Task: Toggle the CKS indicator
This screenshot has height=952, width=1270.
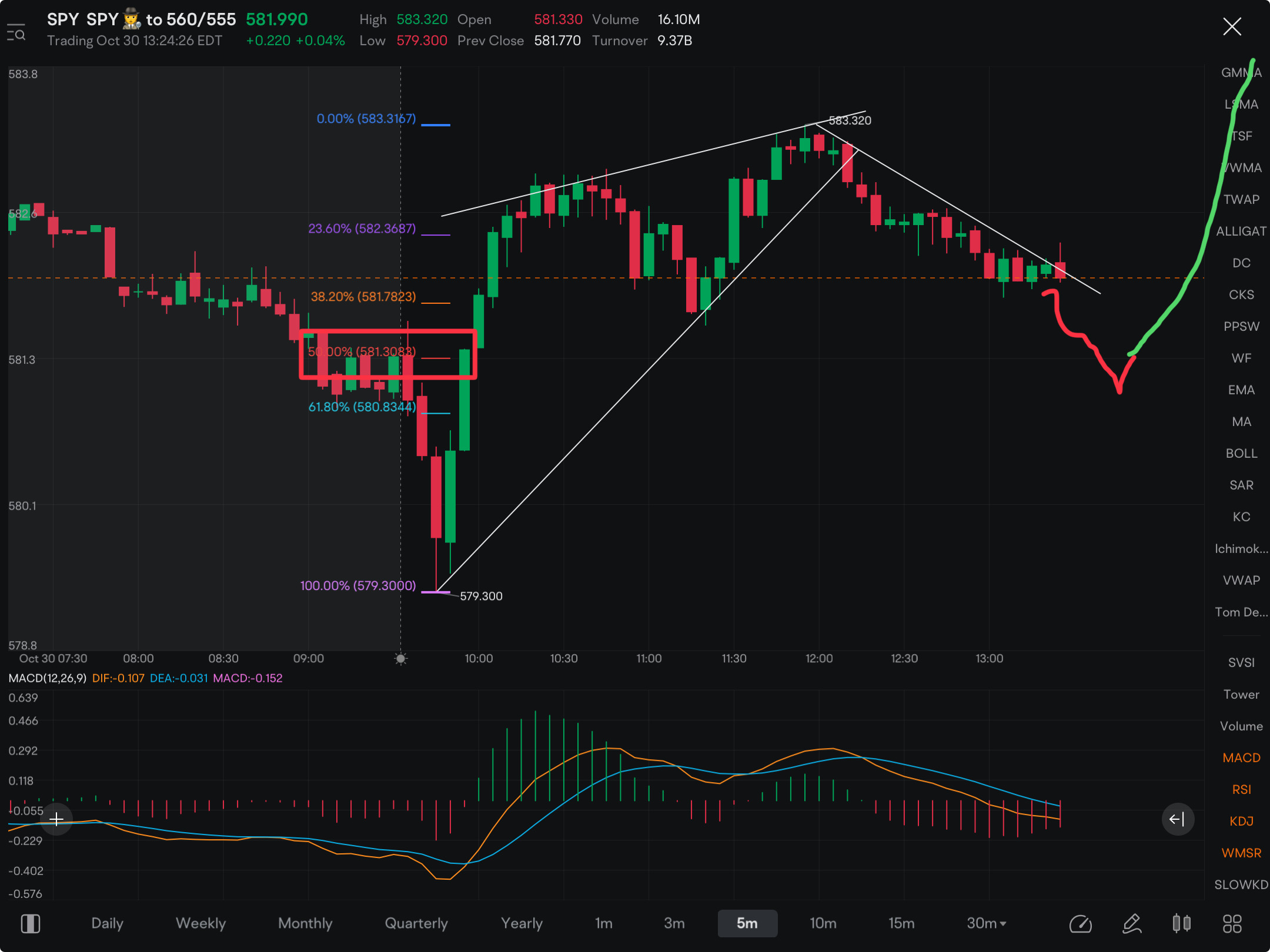Action: click(x=1241, y=295)
